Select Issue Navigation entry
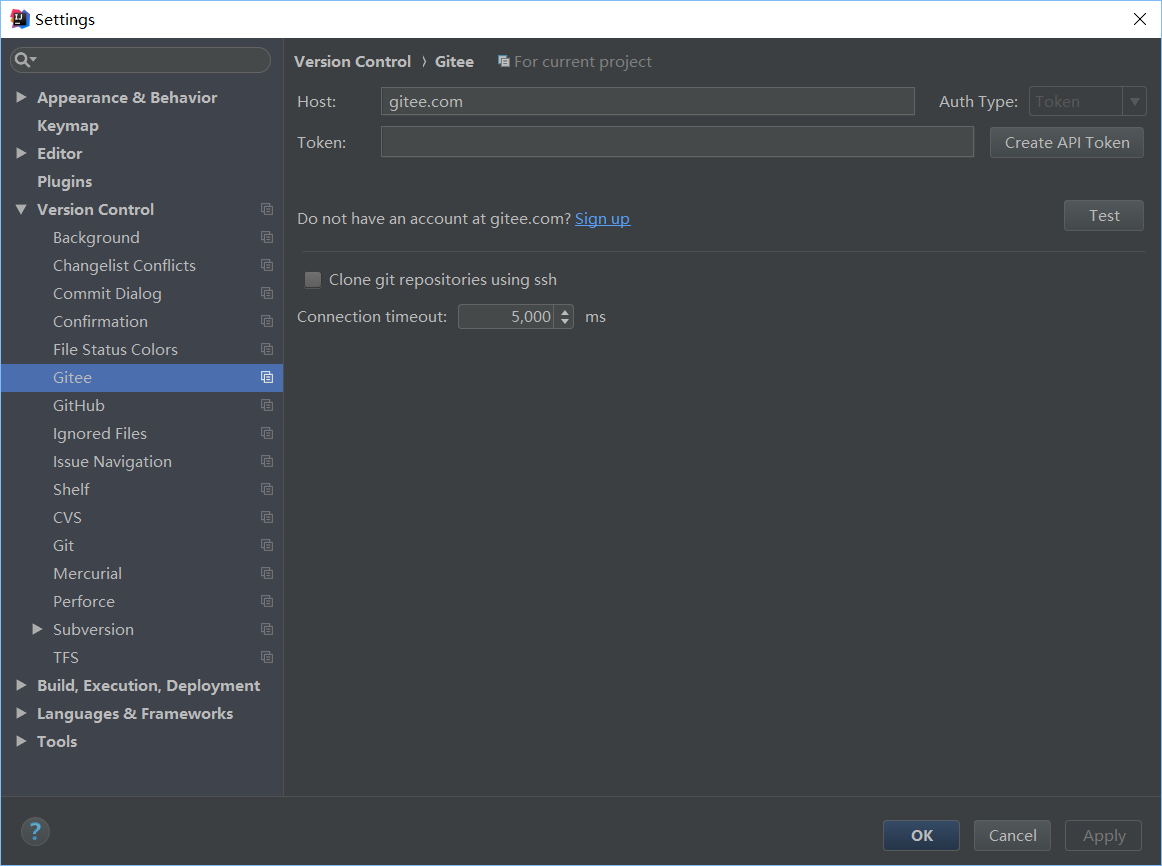 click(x=112, y=462)
